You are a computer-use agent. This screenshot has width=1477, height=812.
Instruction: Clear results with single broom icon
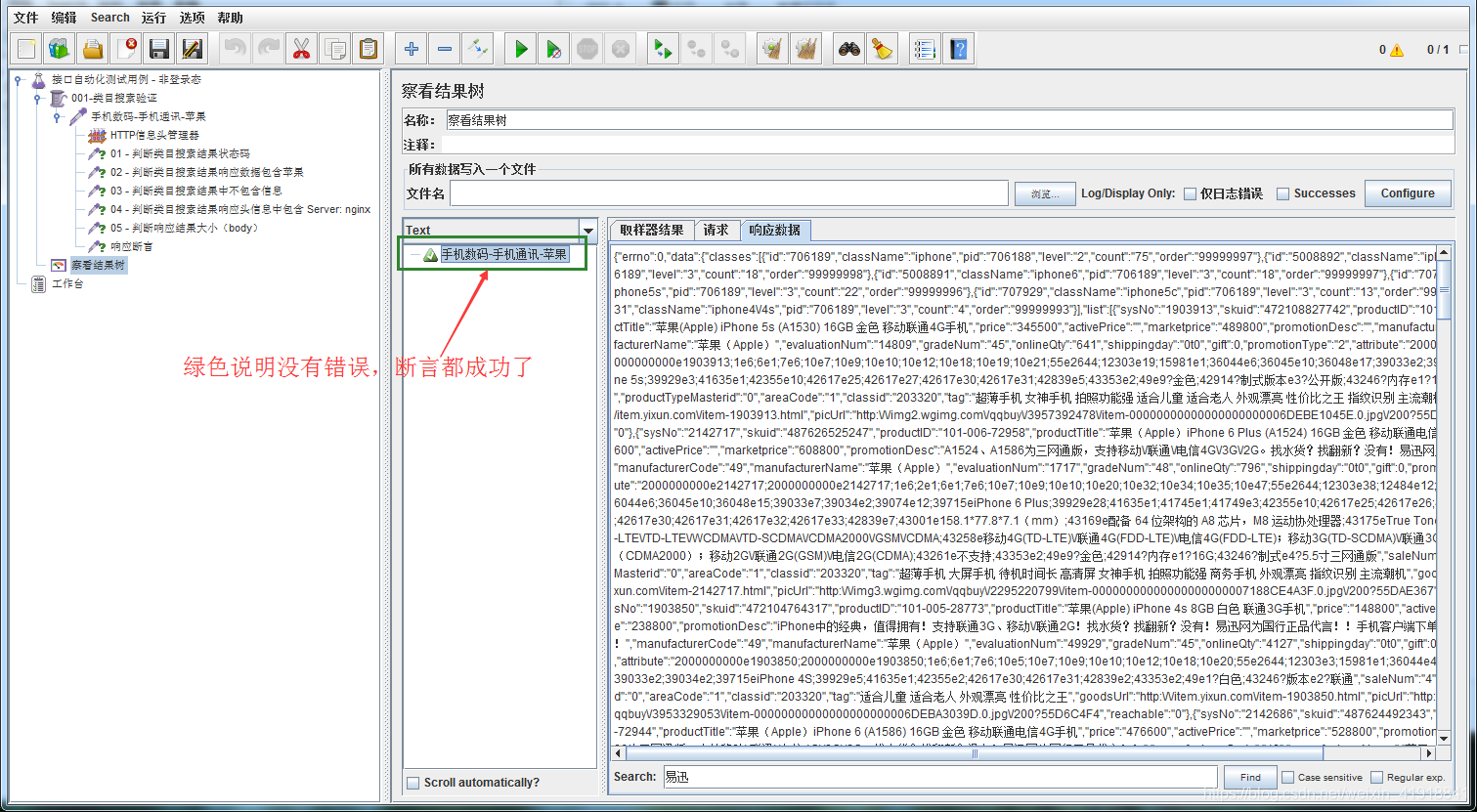tap(773, 48)
